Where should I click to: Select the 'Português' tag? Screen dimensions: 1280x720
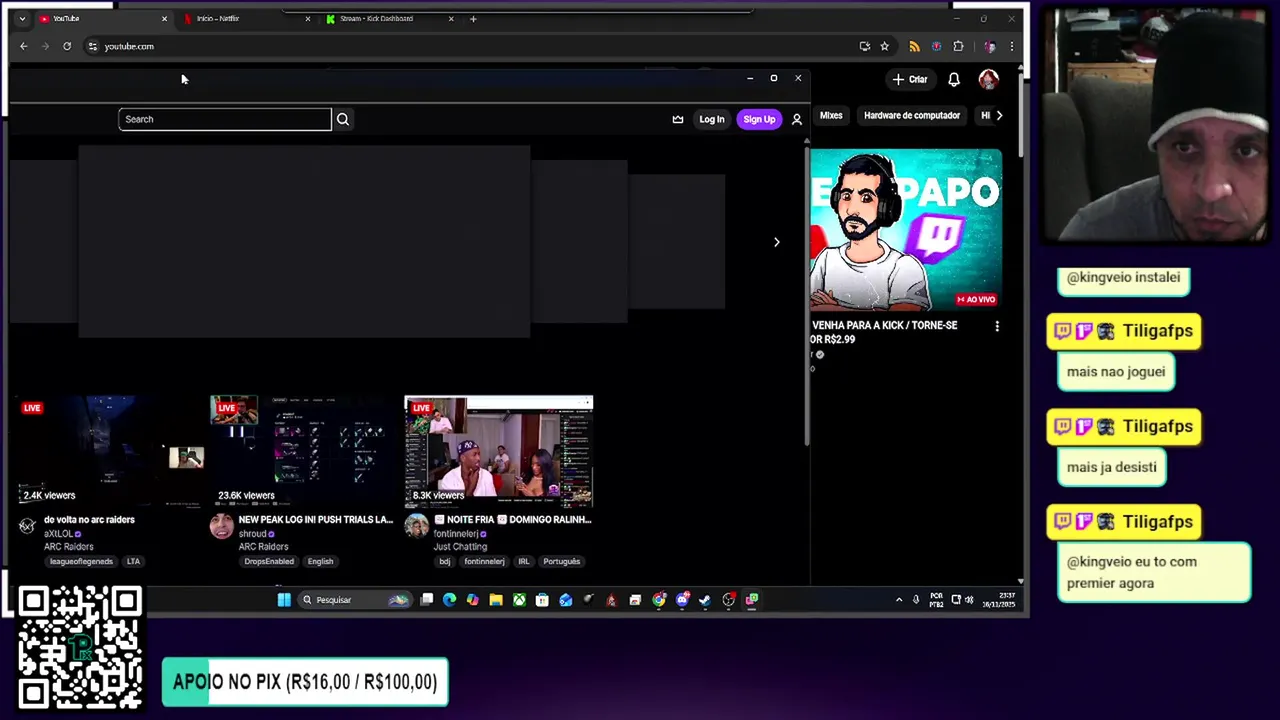tap(561, 562)
